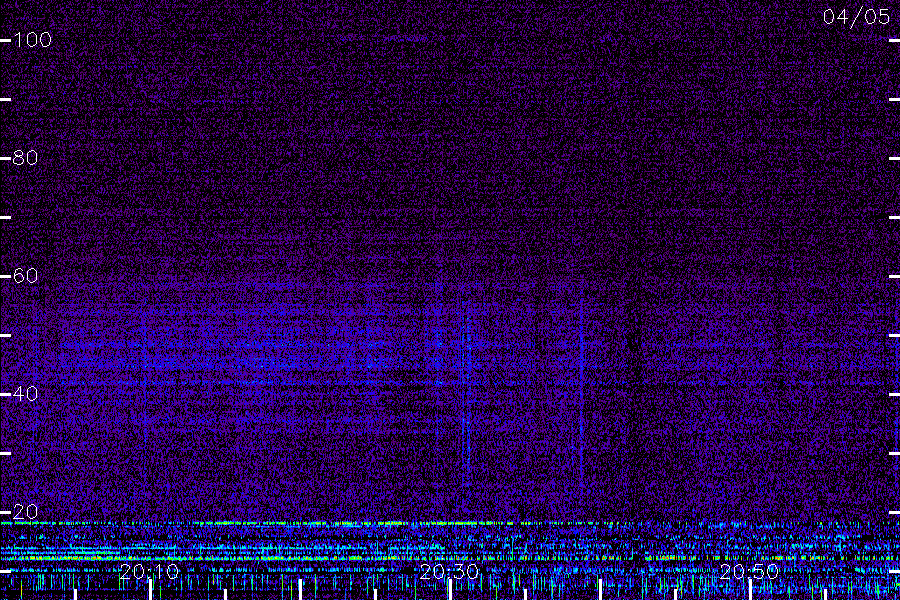The image size is (900, 600).
Task: Click the 04/05 date label
Action: coord(856,17)
